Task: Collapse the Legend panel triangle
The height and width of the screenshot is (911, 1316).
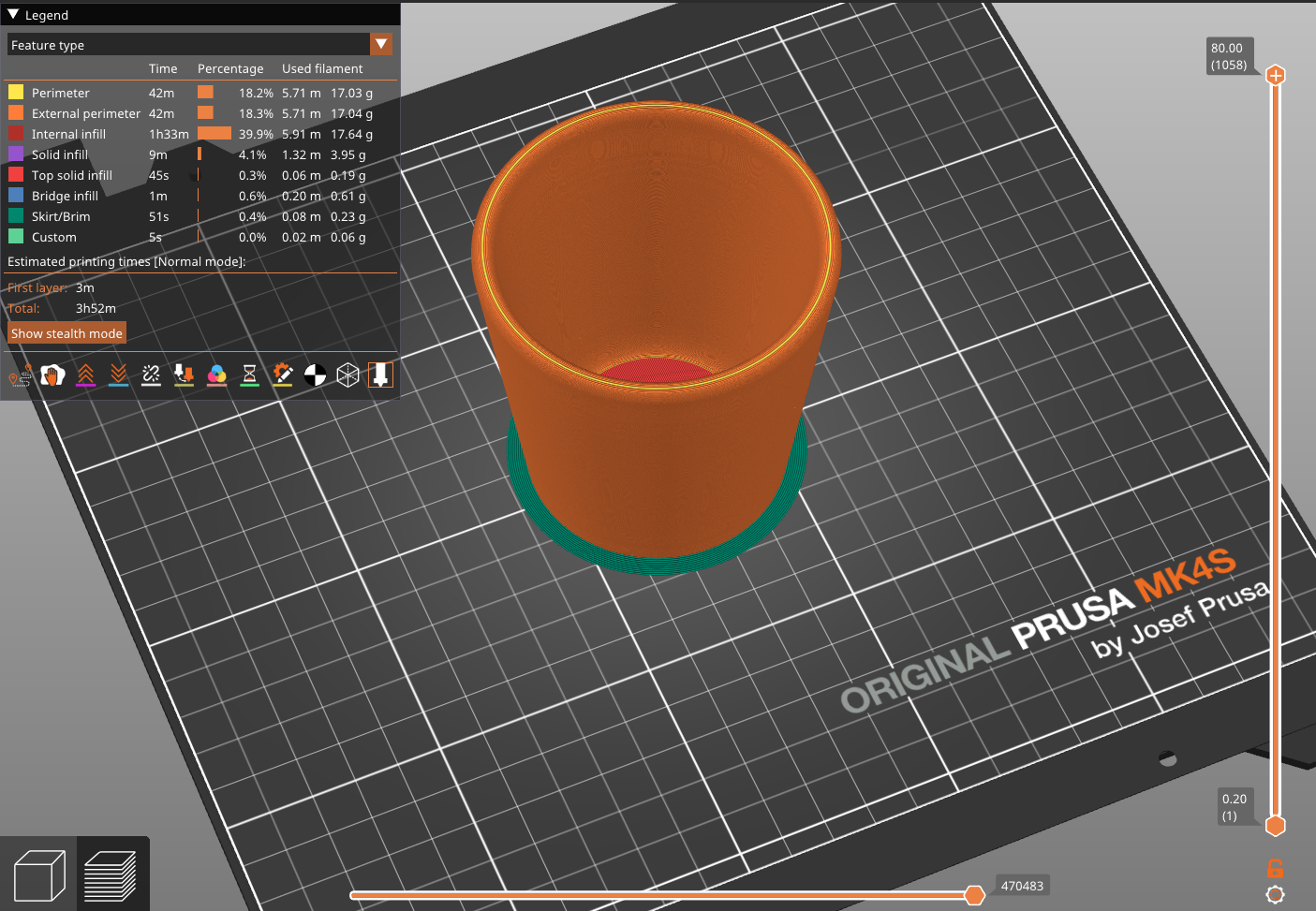Action: point(13,15)
